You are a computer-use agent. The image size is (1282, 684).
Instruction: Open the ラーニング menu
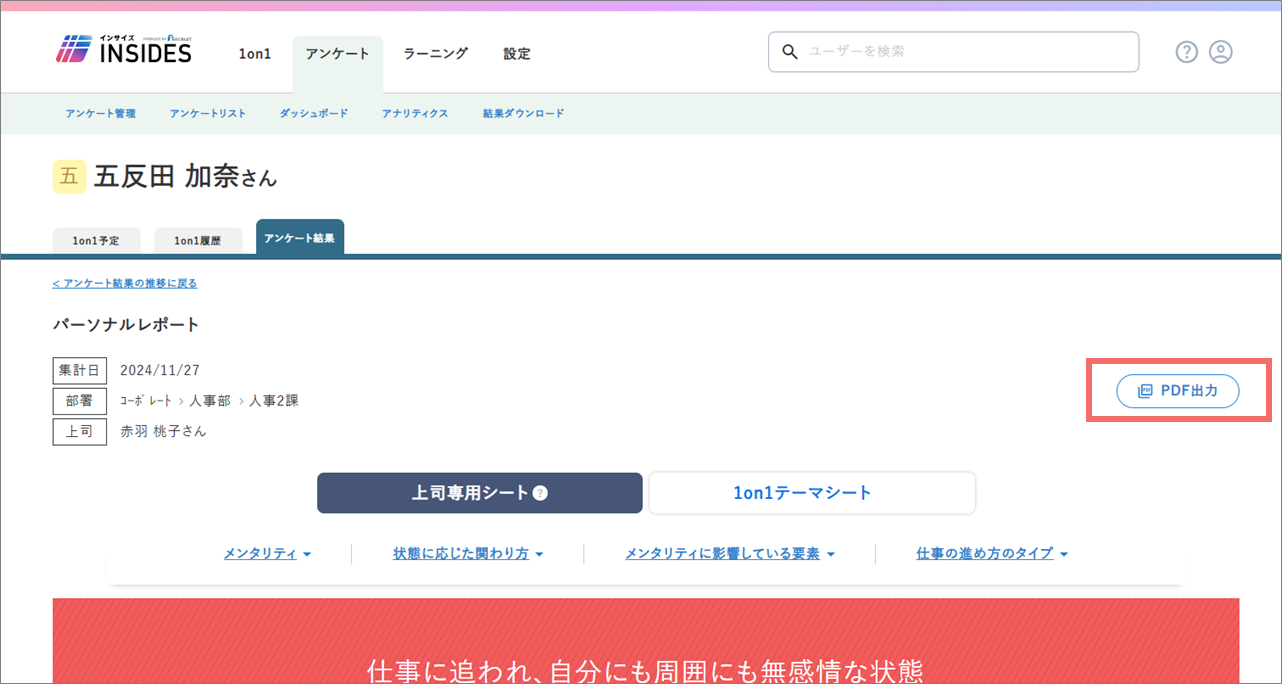click(435, 54)
